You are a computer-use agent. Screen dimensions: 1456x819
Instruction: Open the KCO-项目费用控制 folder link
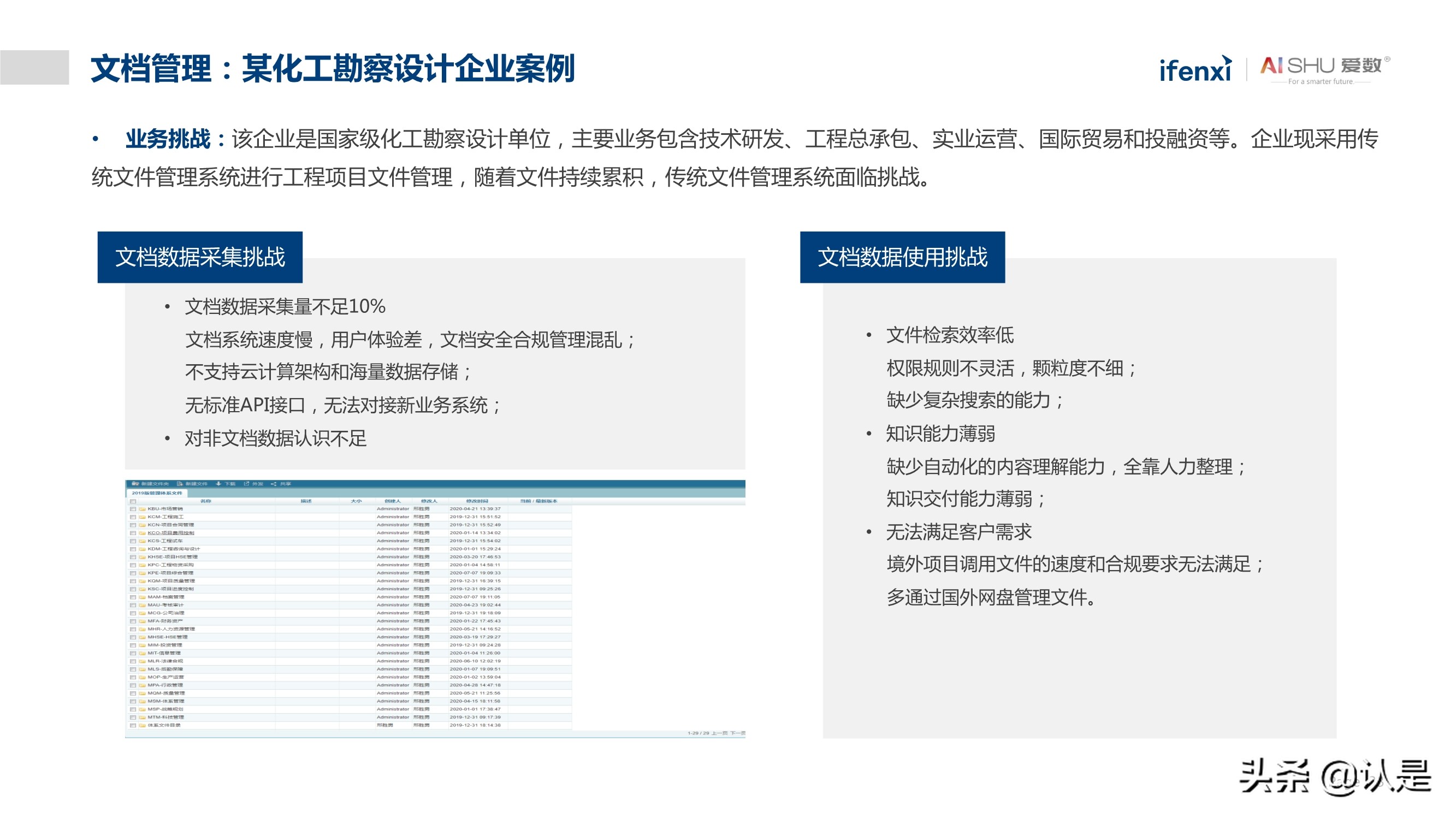coord(171,533)
